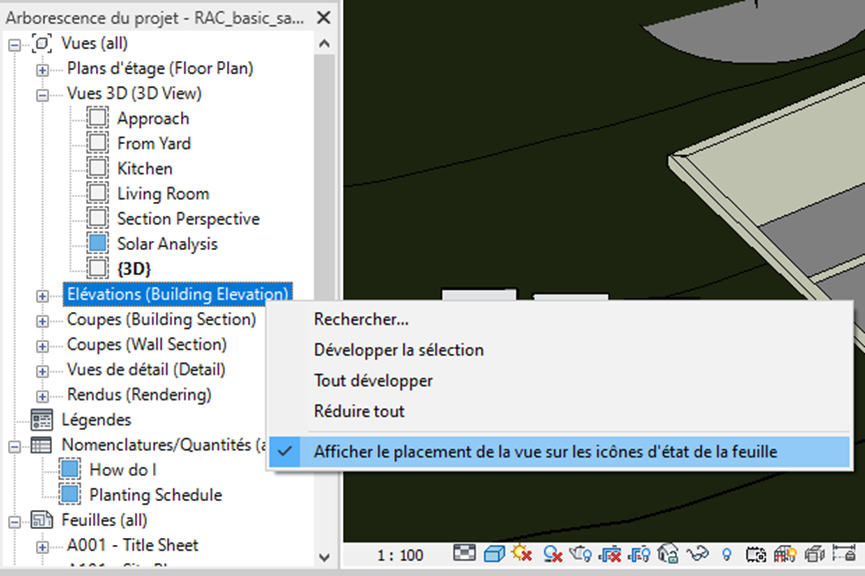Click Temporary Hide/Isolate glasses icon
The height and width of the screenshot is (576, 865).
pos(698,553)
